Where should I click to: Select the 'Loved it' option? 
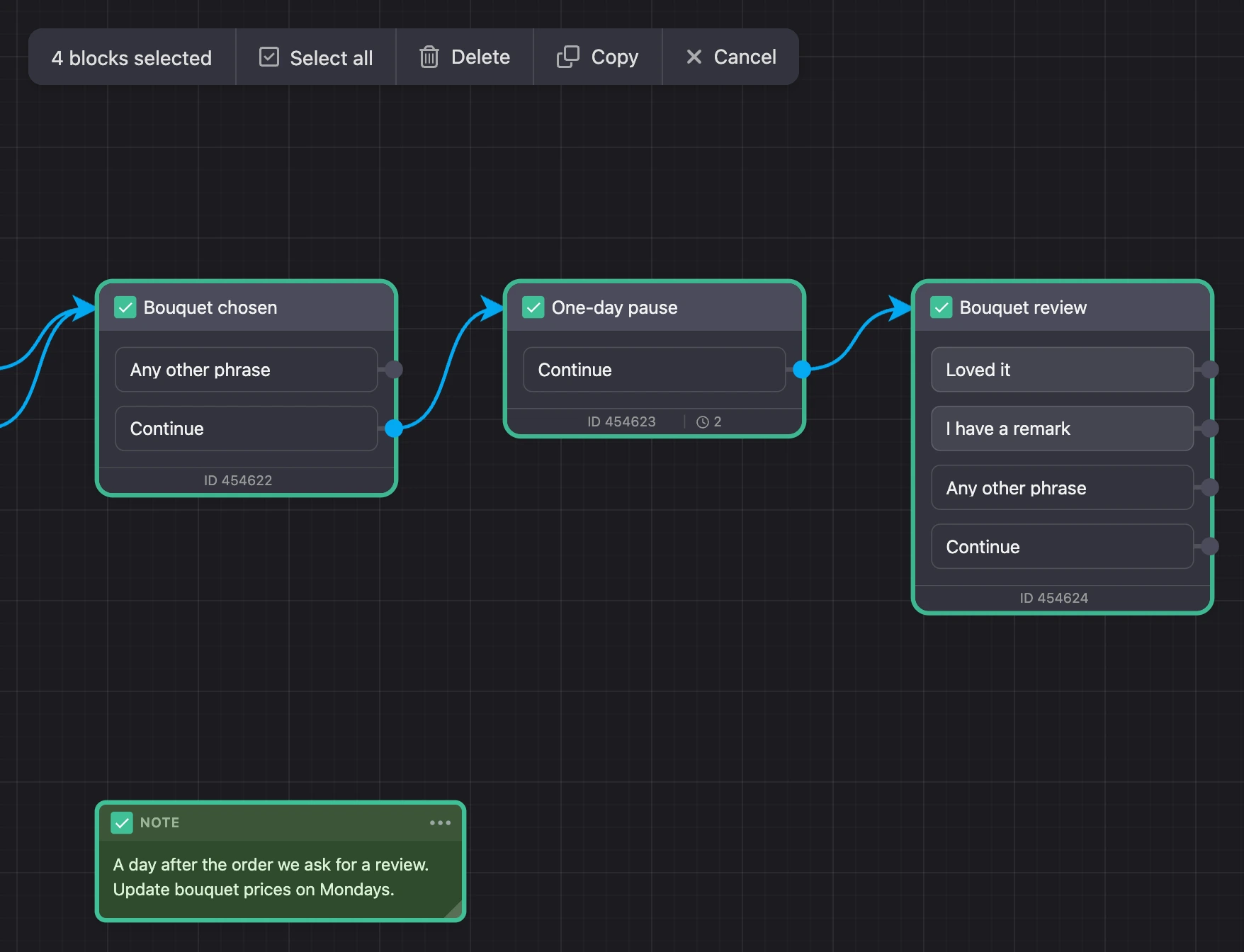1063,370
